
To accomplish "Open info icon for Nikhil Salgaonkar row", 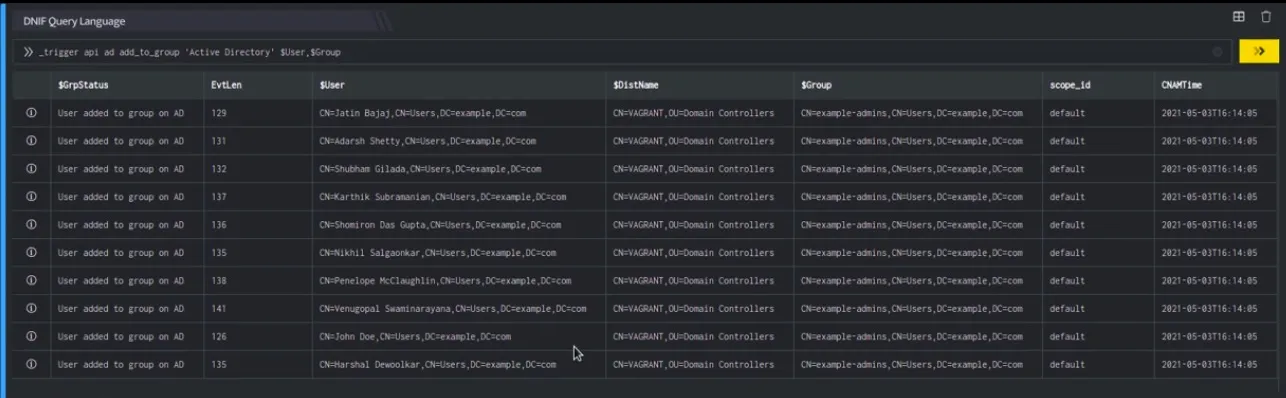I will click(31, 253).
